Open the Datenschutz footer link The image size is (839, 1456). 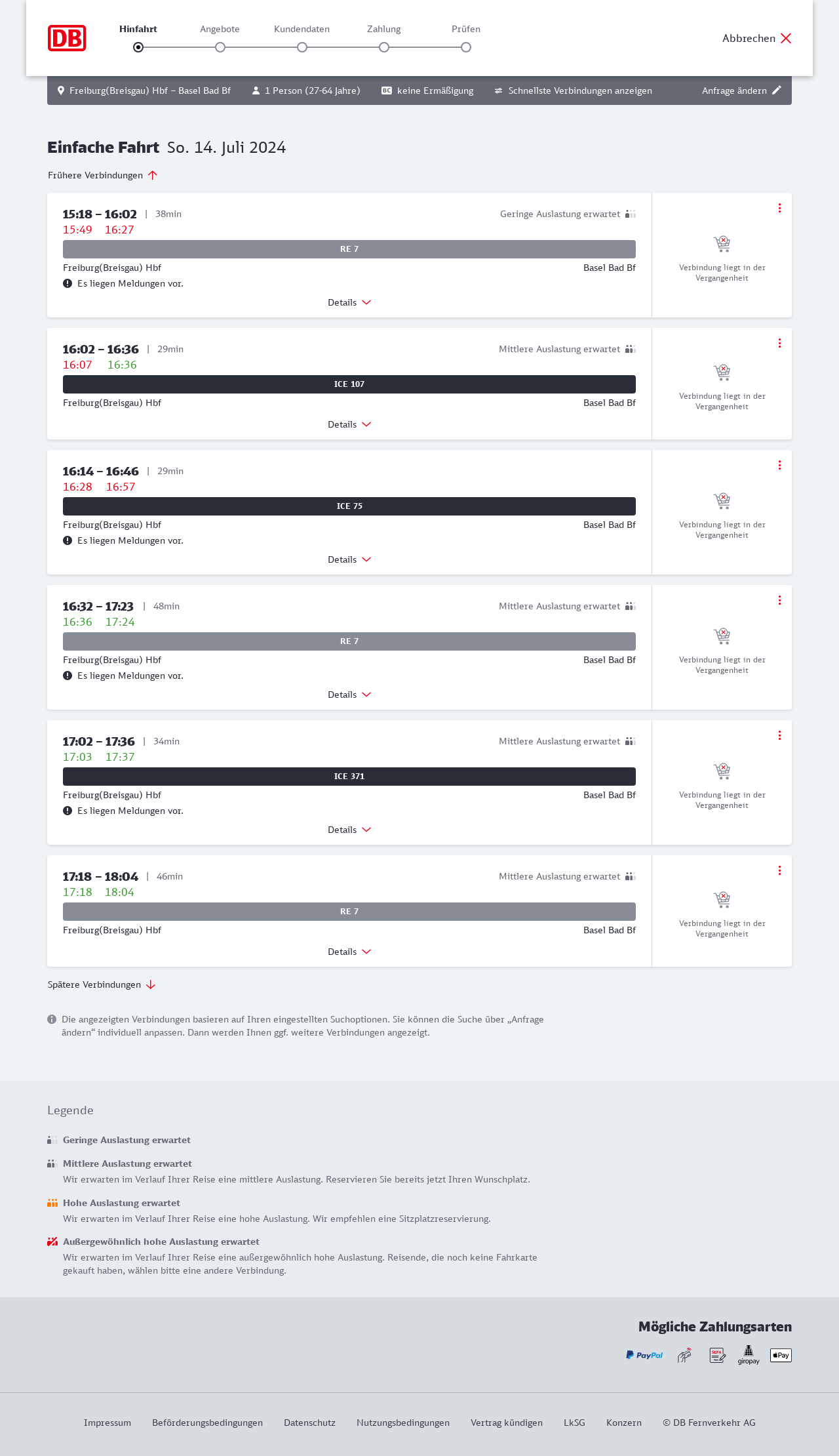[309, 1423]
